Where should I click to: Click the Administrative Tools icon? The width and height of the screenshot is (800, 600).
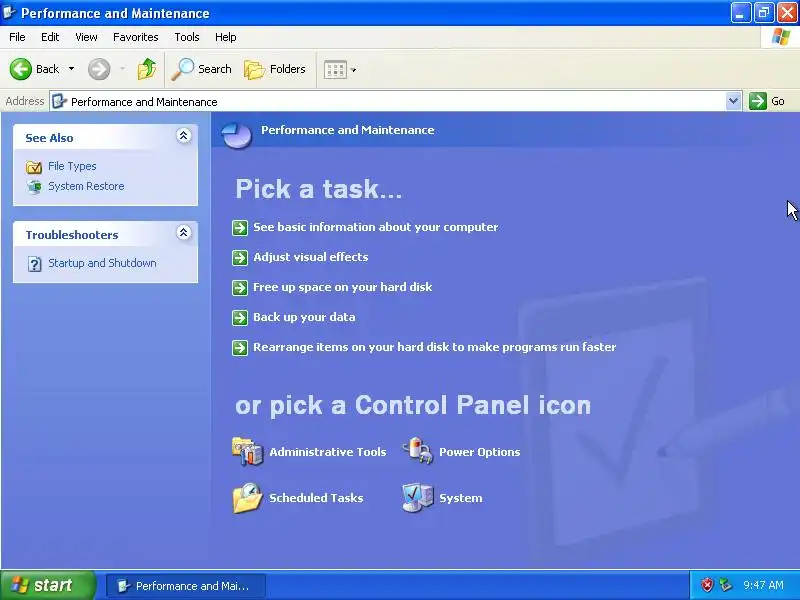point(248,451)
